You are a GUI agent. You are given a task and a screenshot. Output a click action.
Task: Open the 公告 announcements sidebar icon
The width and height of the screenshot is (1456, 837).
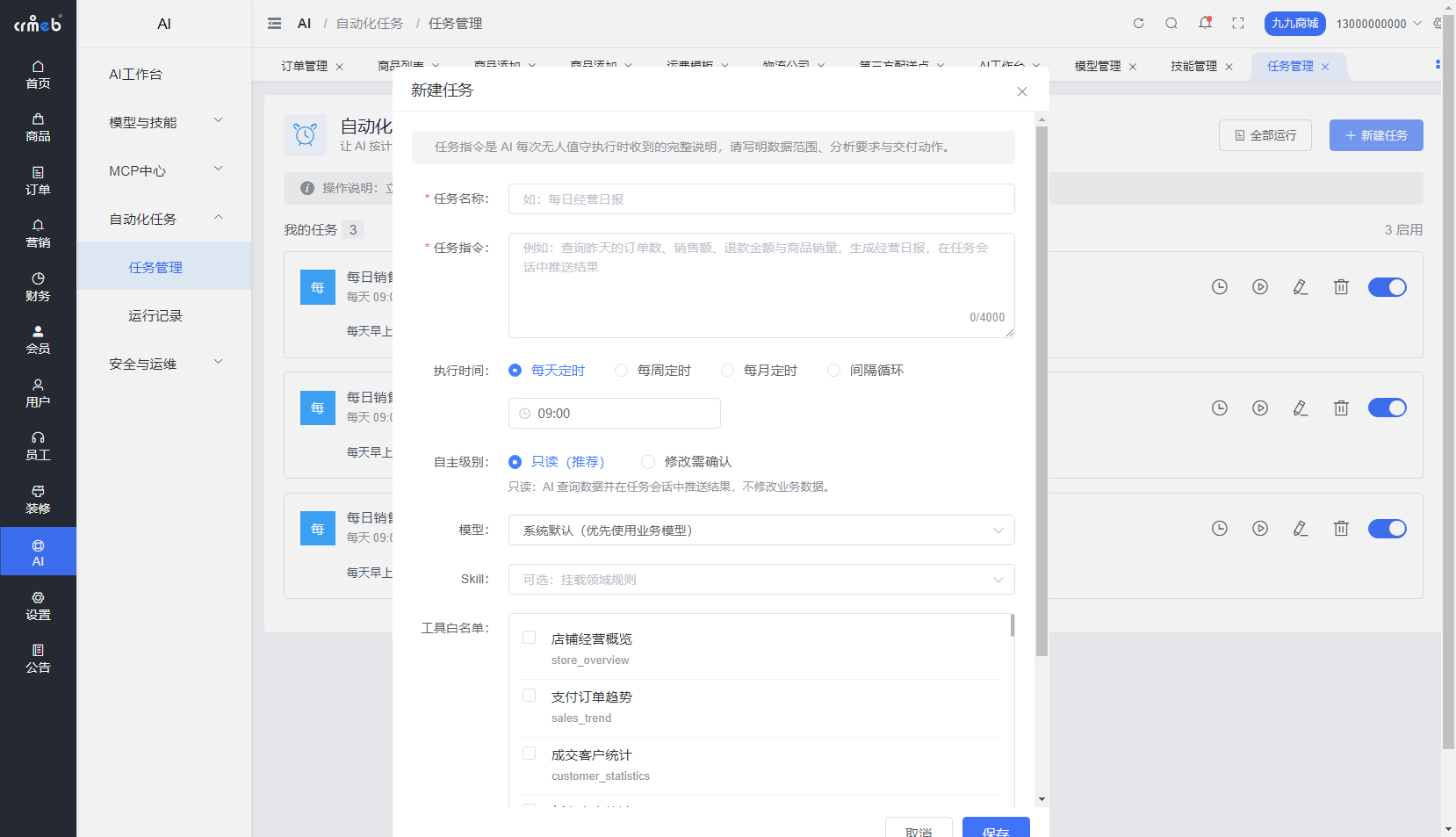coord(38,659)
